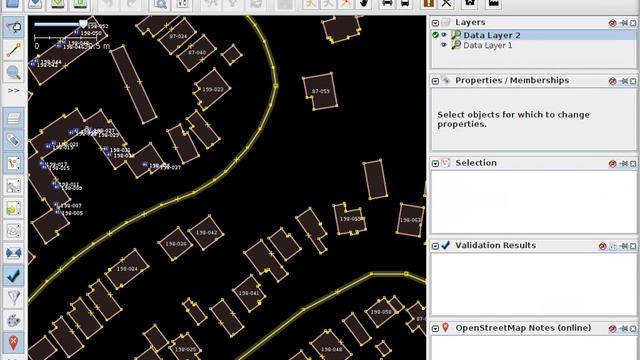Screen dimensions: 640x360
Task: Click the crossed tools icon in top toolbar
Action: point(447,4)
